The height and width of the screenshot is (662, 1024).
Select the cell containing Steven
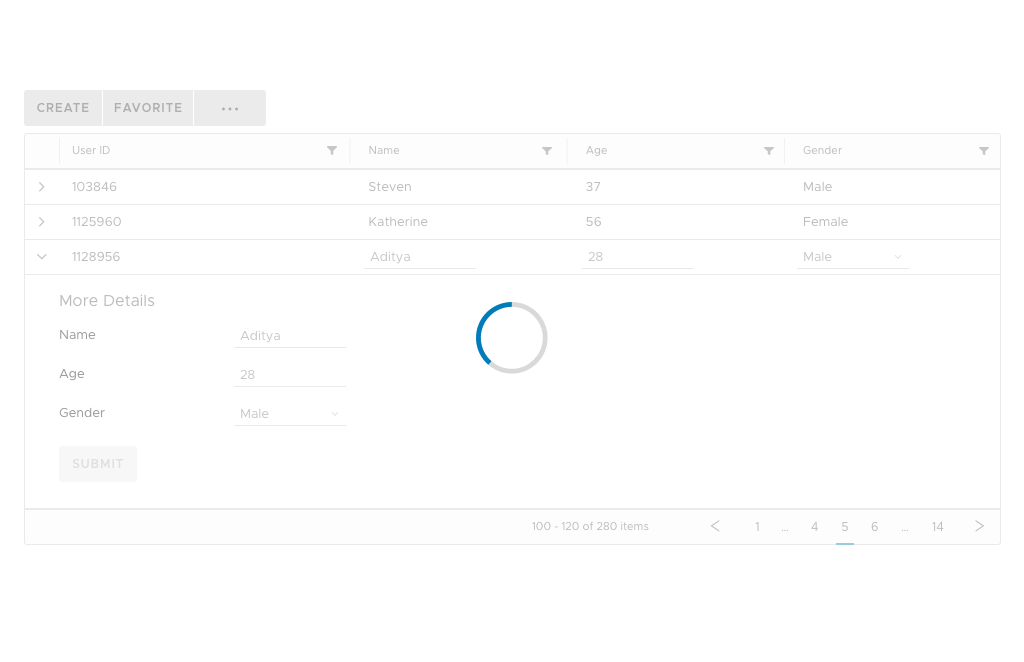(x=390, y=187)
